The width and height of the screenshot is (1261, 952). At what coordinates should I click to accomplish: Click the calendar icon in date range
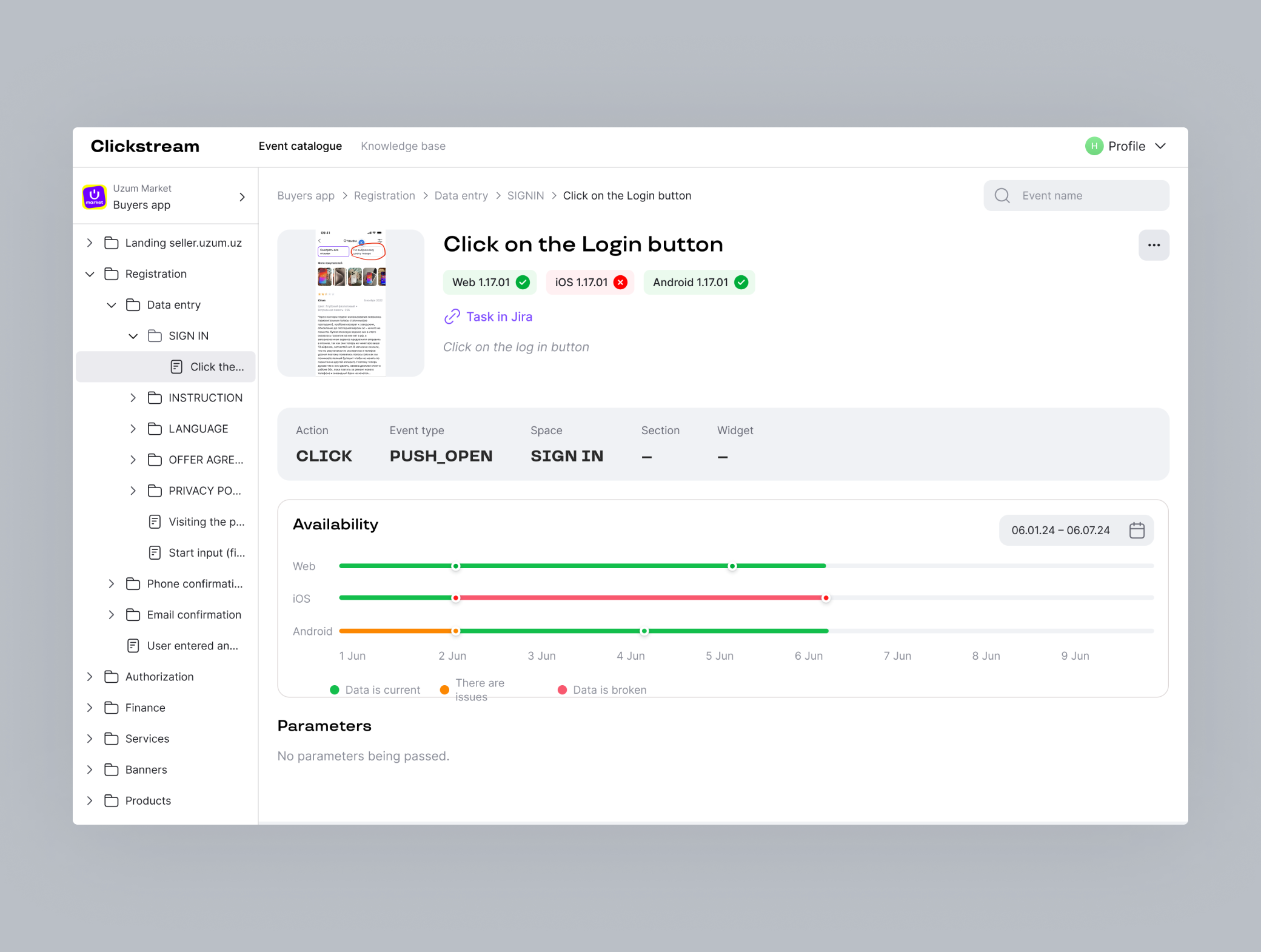(1137, 530)
